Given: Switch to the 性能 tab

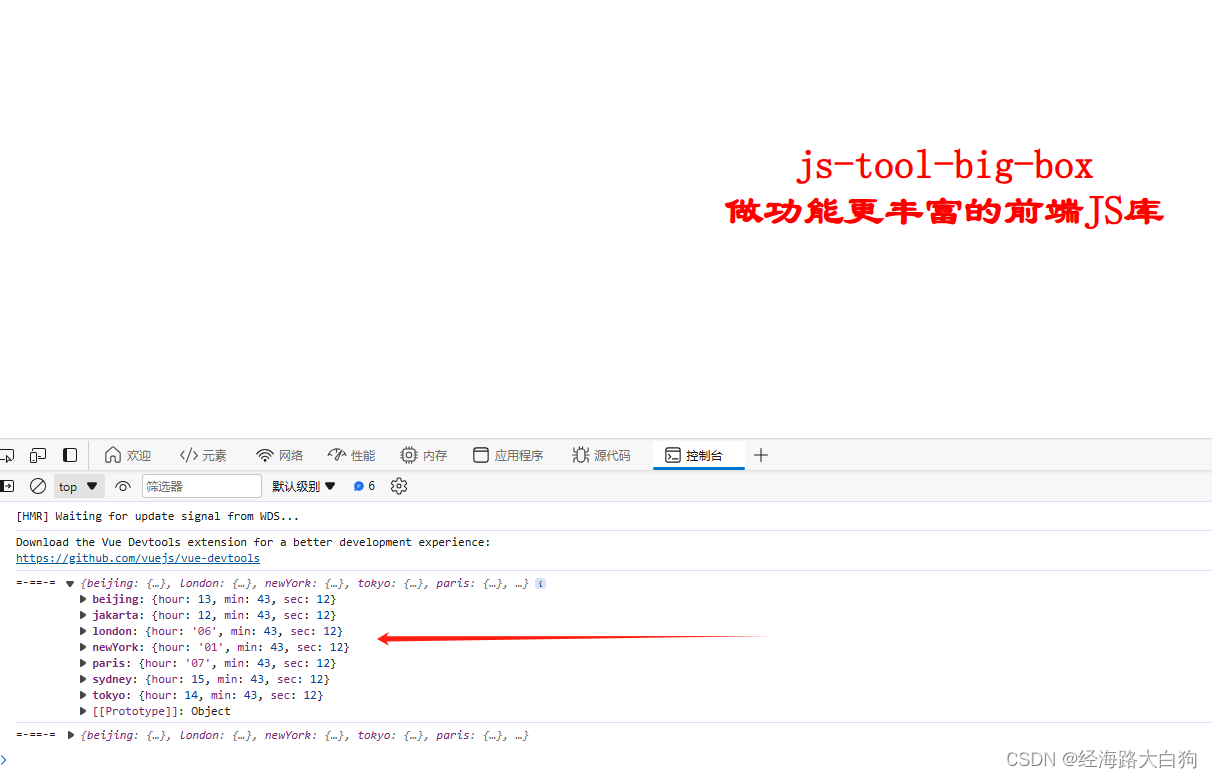Looking at the screenshot, I should tap(351, 455).
